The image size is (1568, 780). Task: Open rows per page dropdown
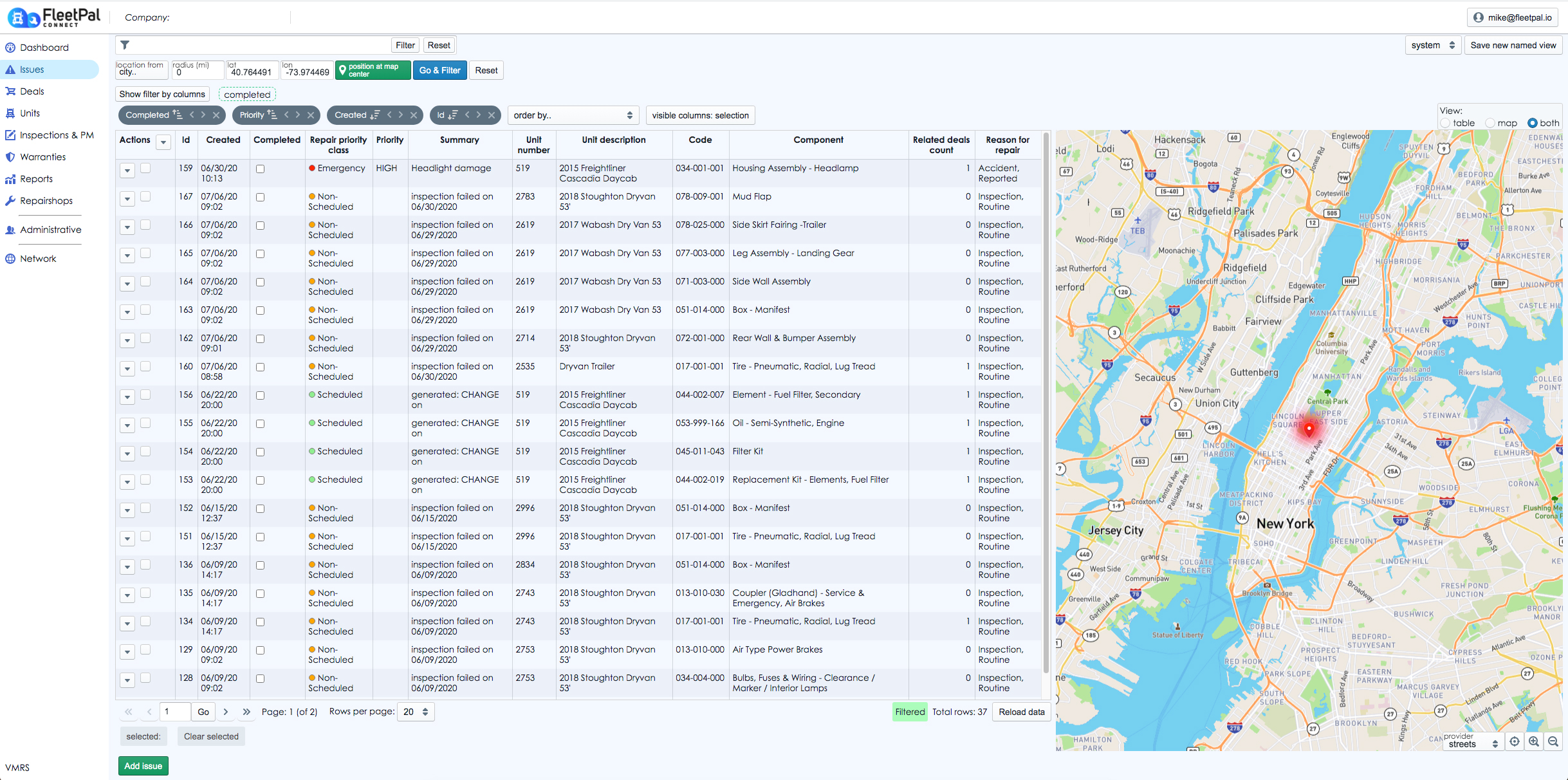416,712
